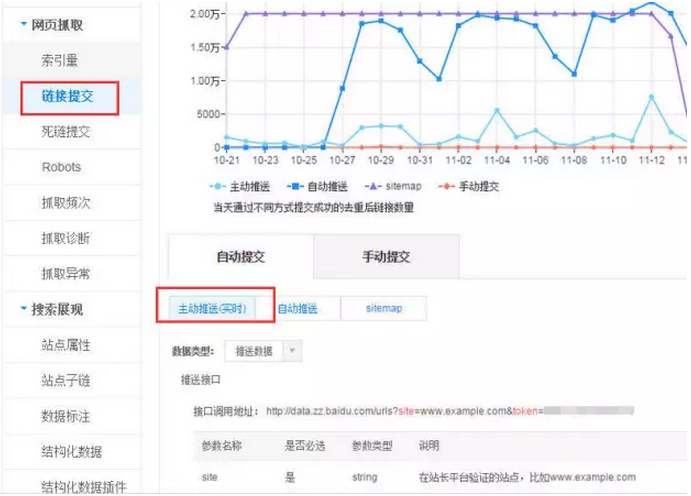Toggle 手动提交 legend series icon
Image resolution: width=691 pixels, height=496 pixels.
tap(446, 186)
